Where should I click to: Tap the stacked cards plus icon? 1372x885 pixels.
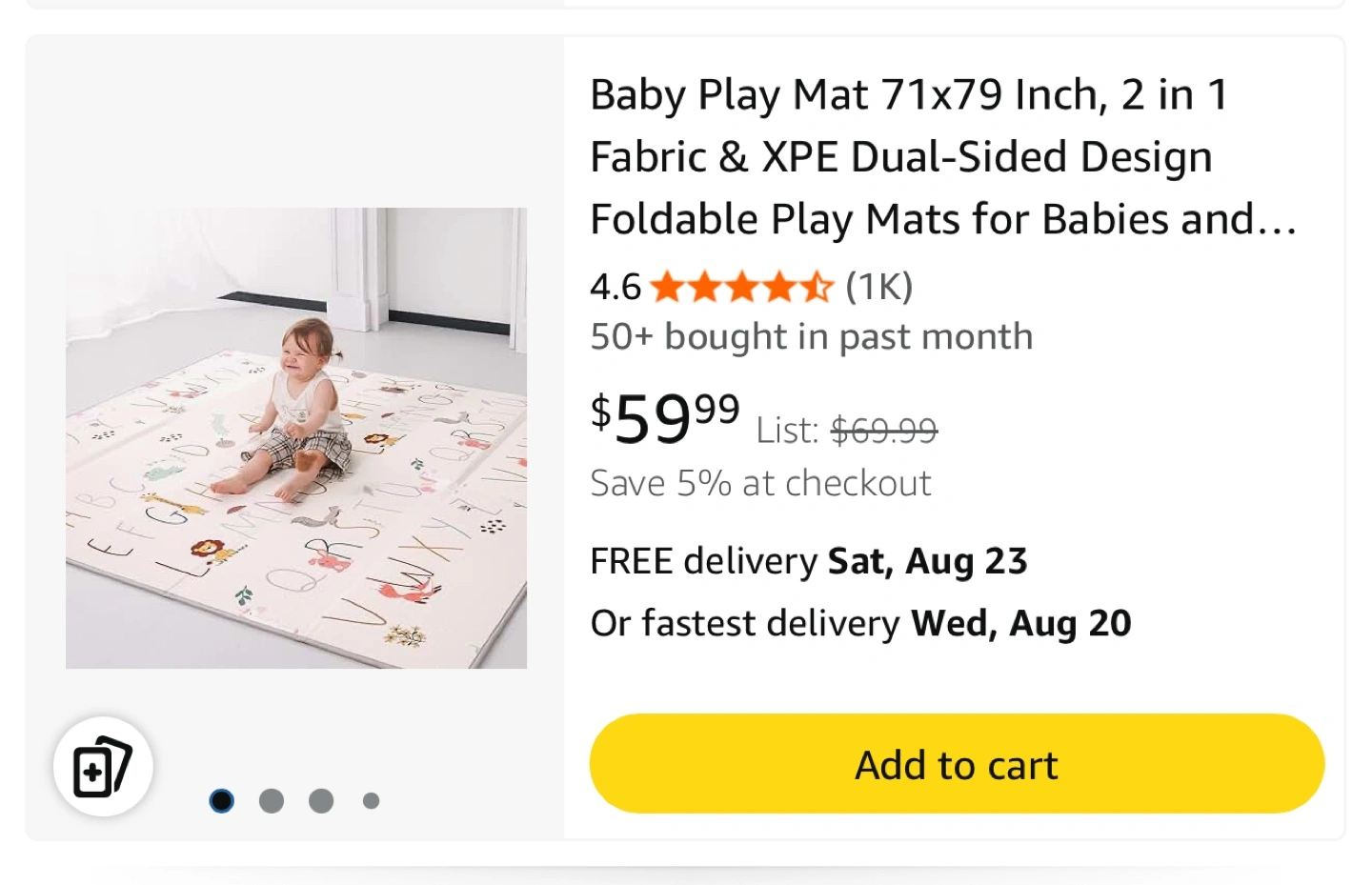pos(103,767)
